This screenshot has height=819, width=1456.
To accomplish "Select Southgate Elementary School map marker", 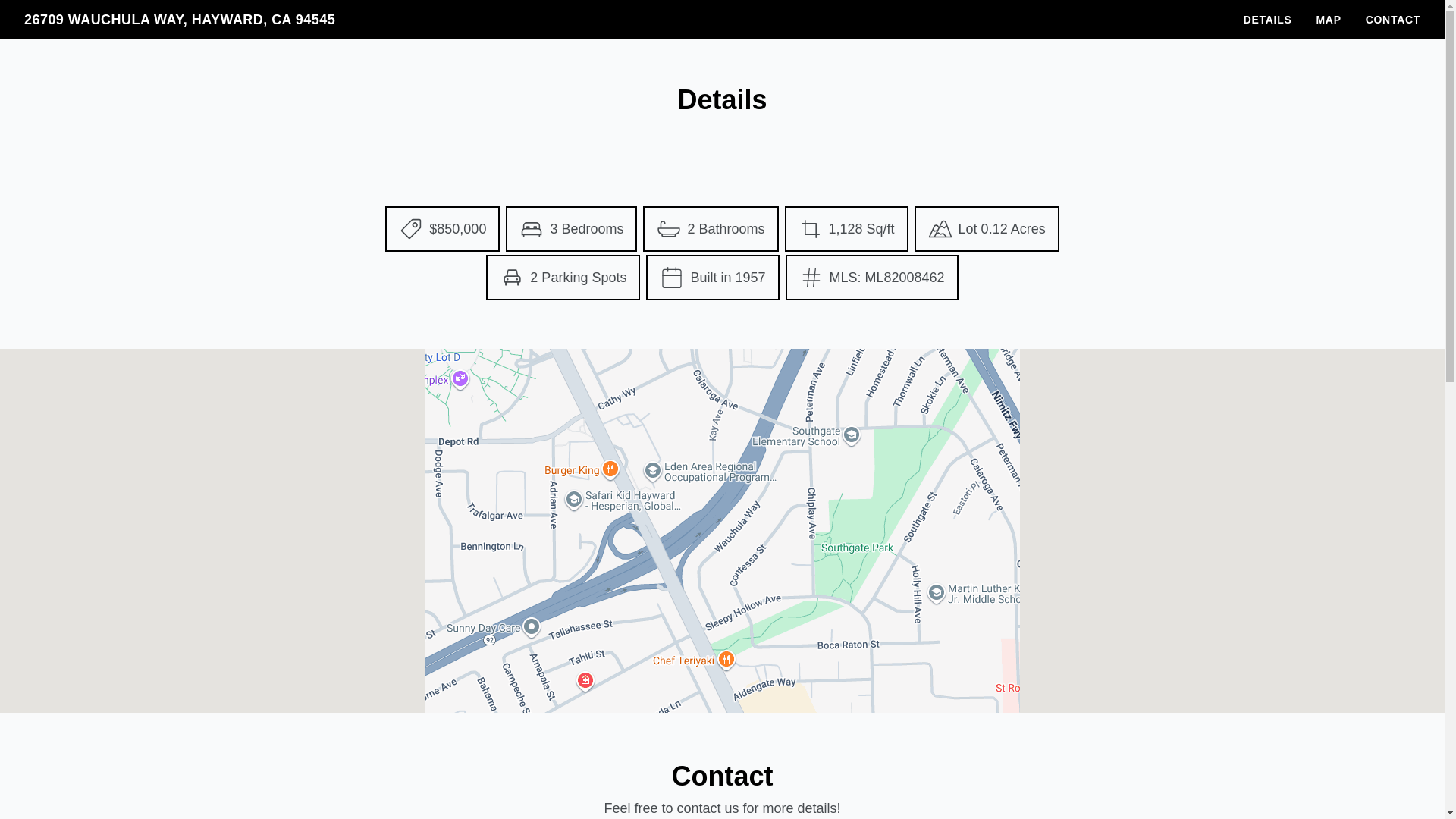I will pos(852,435).
